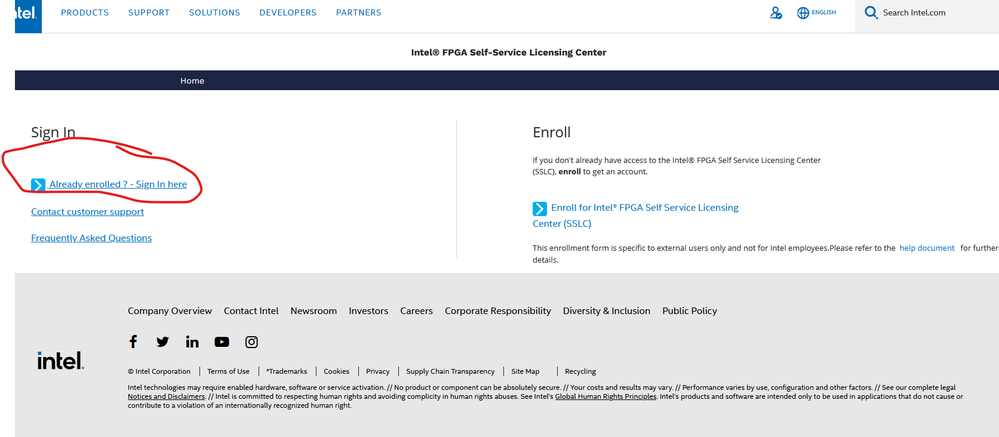The image size is (999, 437).
Task: Open Contact customer support link
Action: point(87,211)
